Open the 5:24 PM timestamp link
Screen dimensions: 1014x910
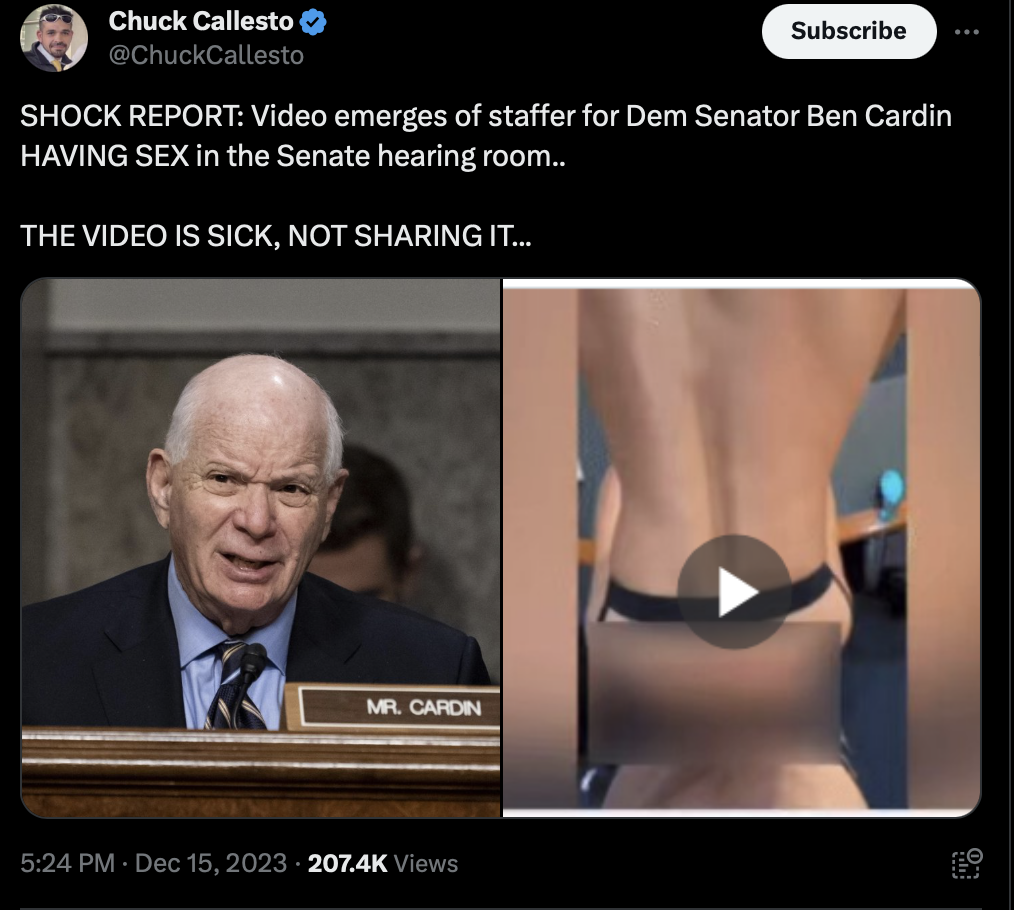coord(67,863)
